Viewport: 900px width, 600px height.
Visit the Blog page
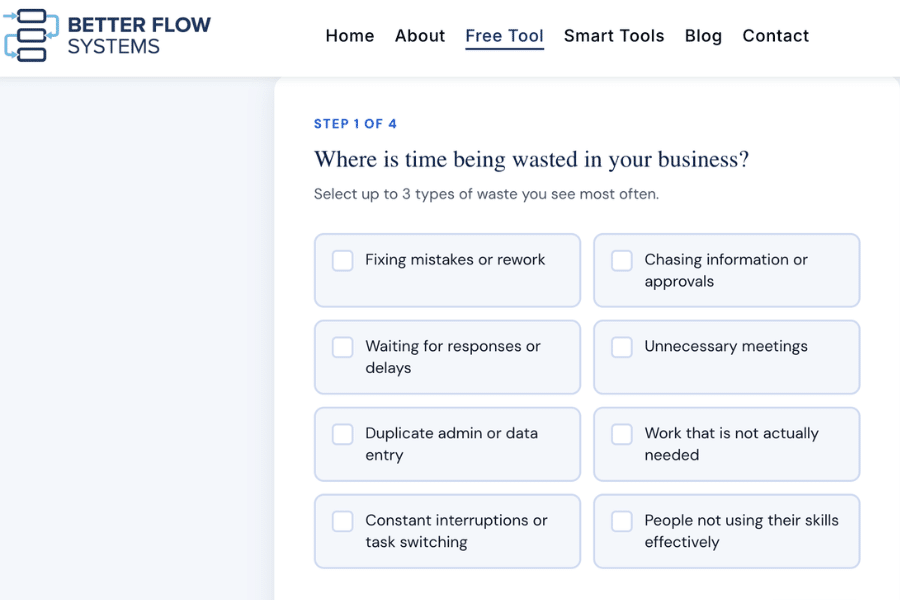(x=703, y=36)
